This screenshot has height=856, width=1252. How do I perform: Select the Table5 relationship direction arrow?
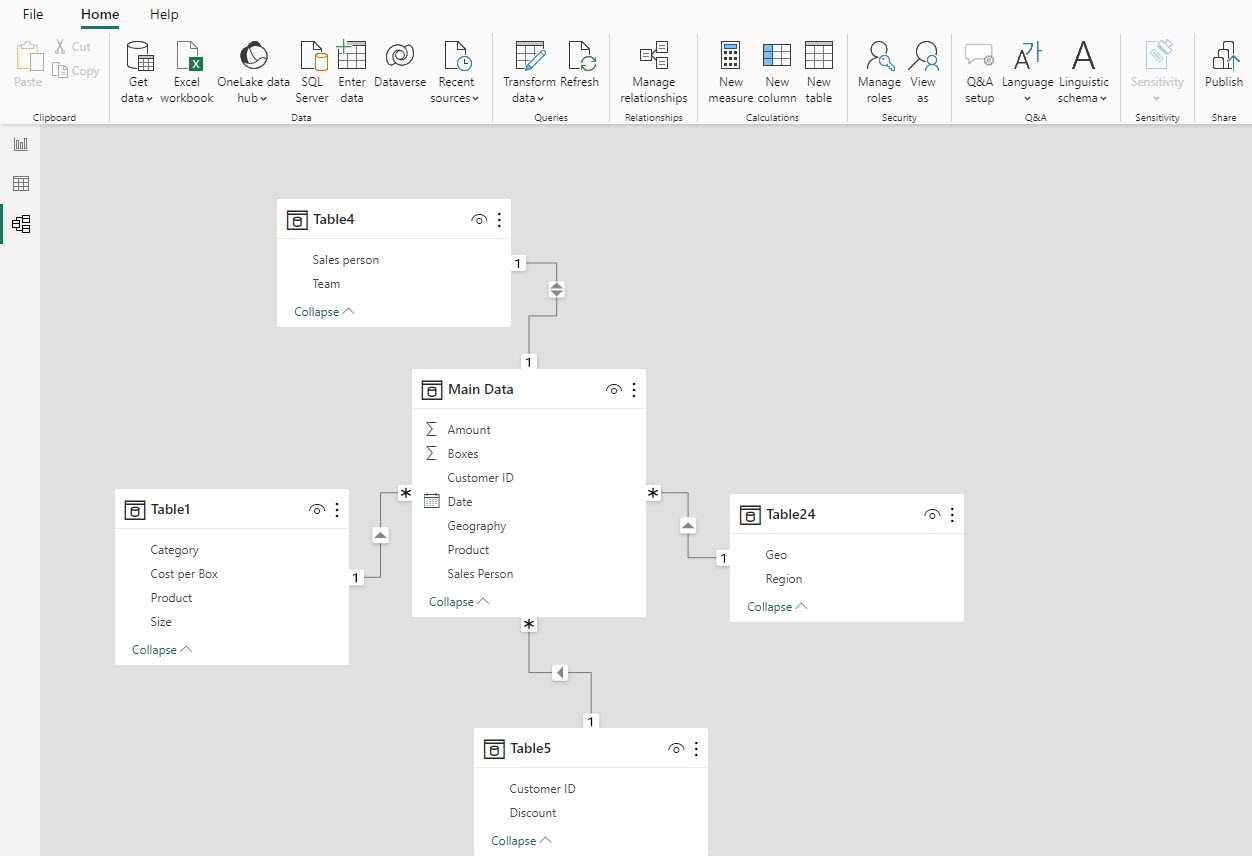[560, 673]
